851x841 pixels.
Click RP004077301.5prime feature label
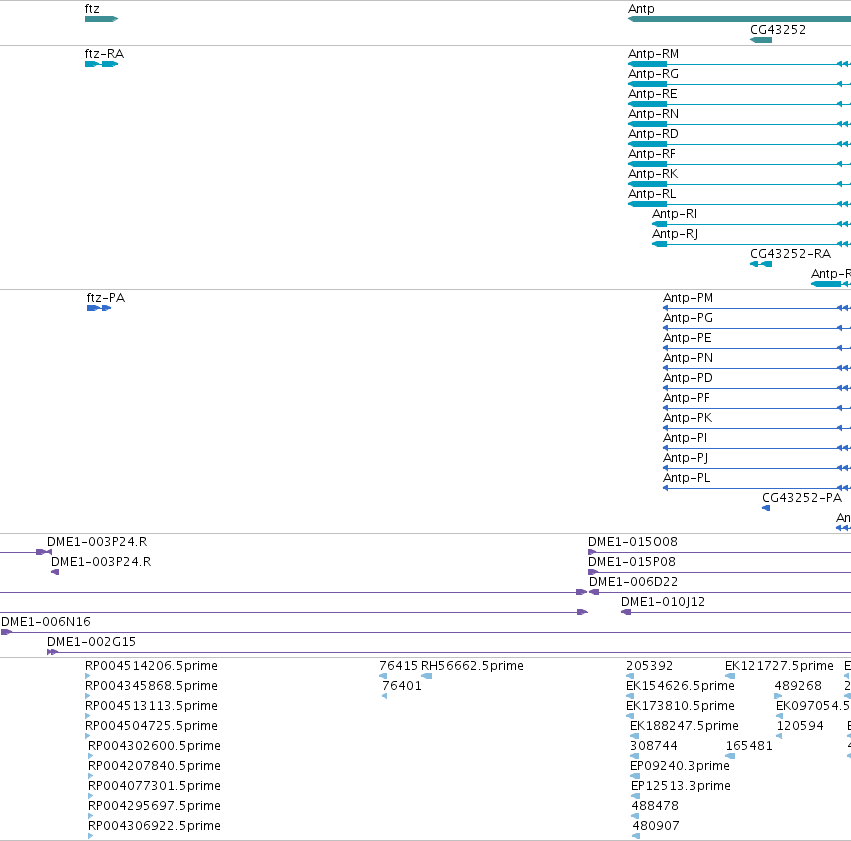[154, 786]
